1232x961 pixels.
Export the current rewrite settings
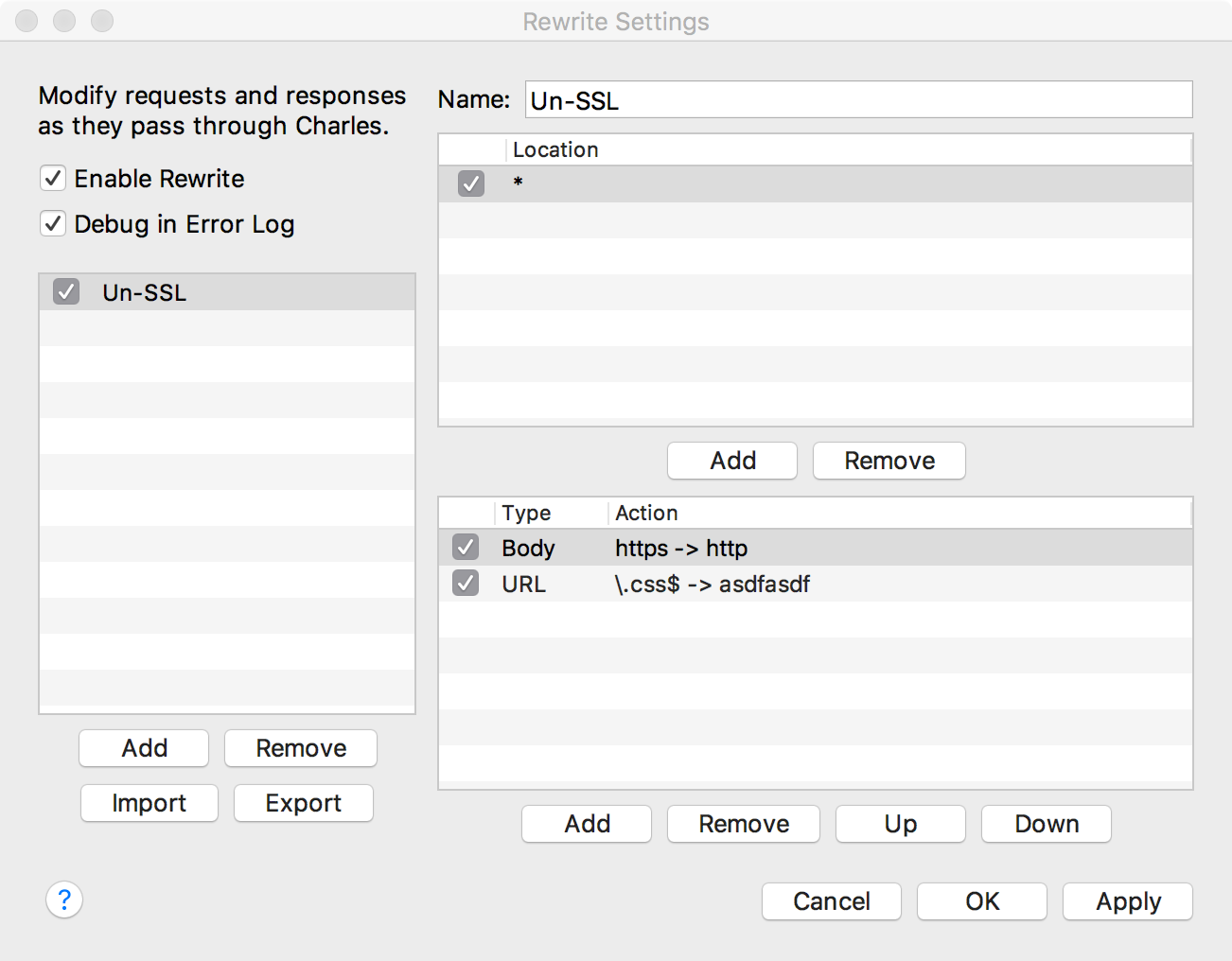(x=303, y=803)
